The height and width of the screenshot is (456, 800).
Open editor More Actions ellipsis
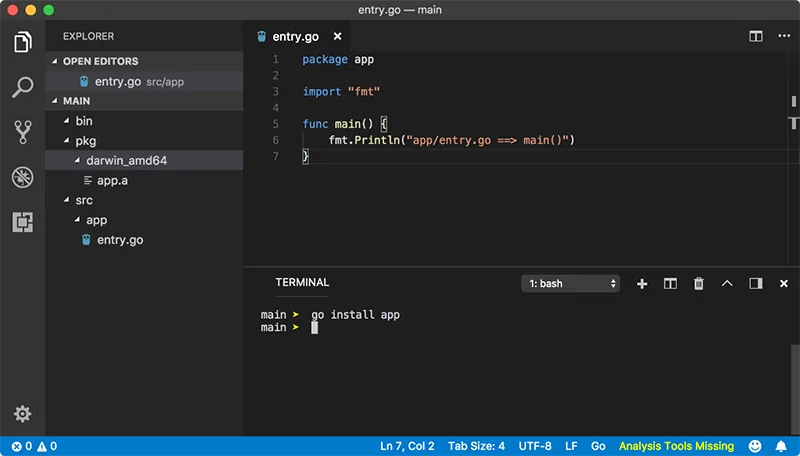point(784,36)
